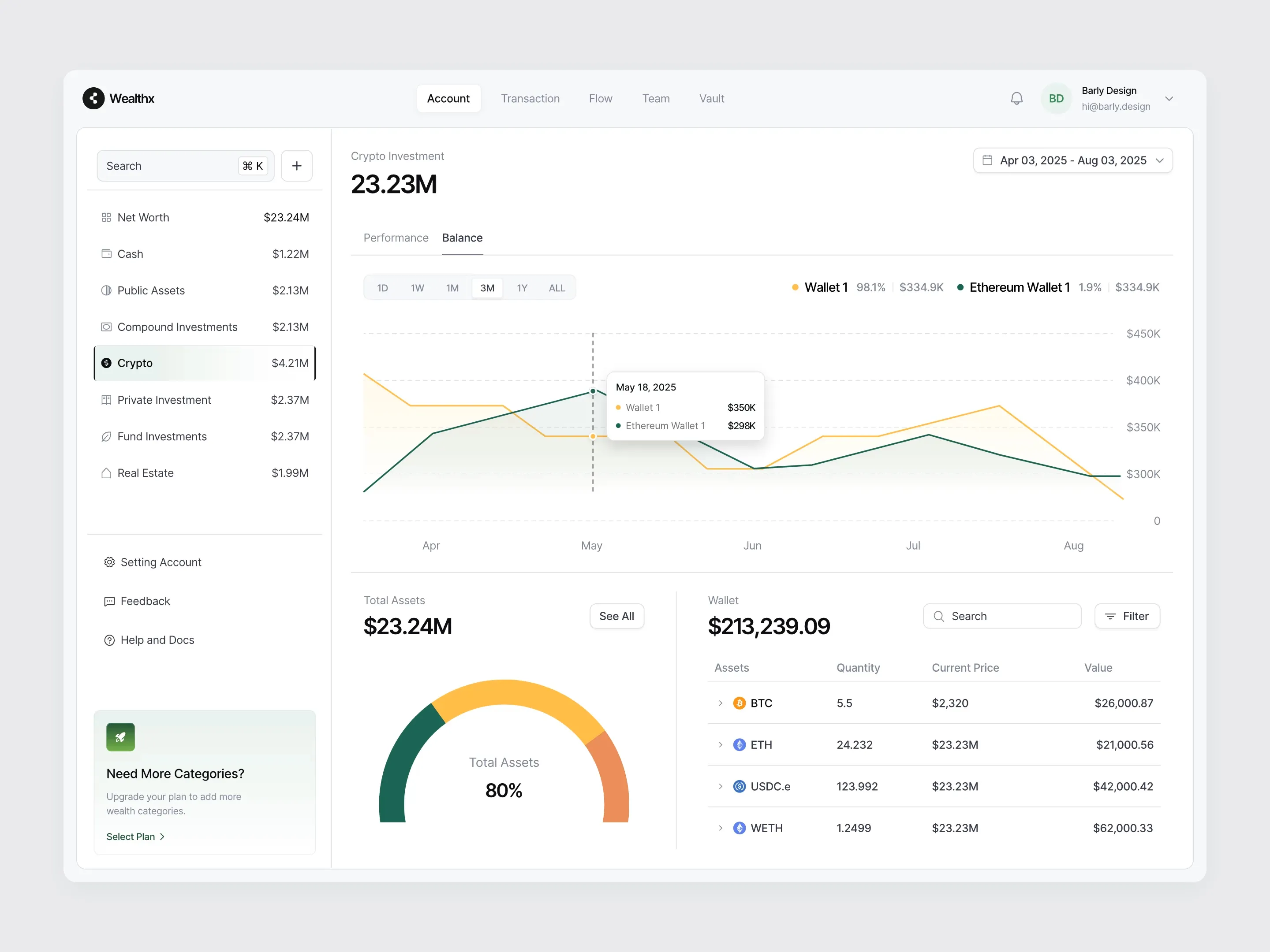
Task: Open Help and Docs
Action: pos(149,640)
